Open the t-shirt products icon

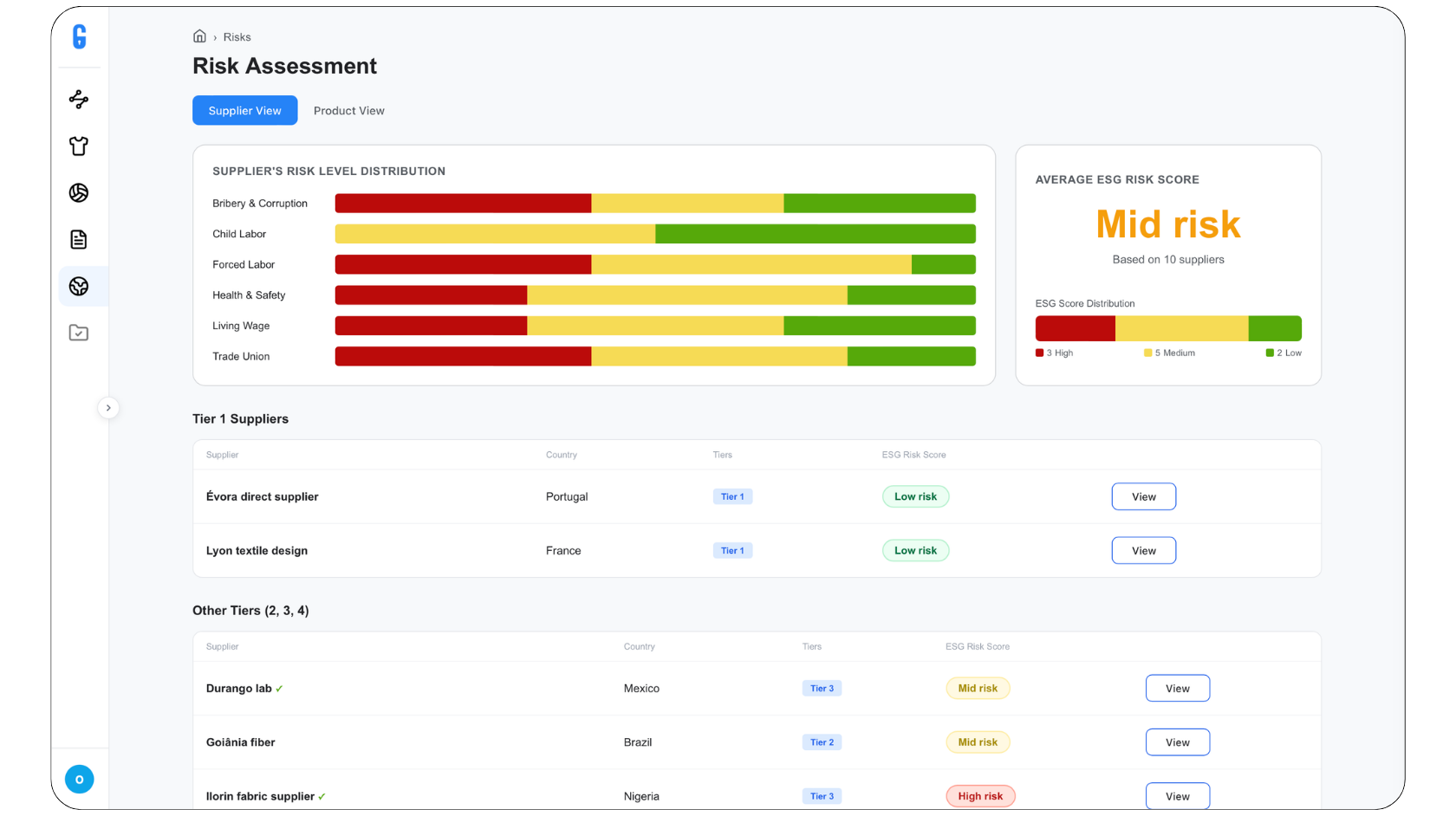[79, 146]
